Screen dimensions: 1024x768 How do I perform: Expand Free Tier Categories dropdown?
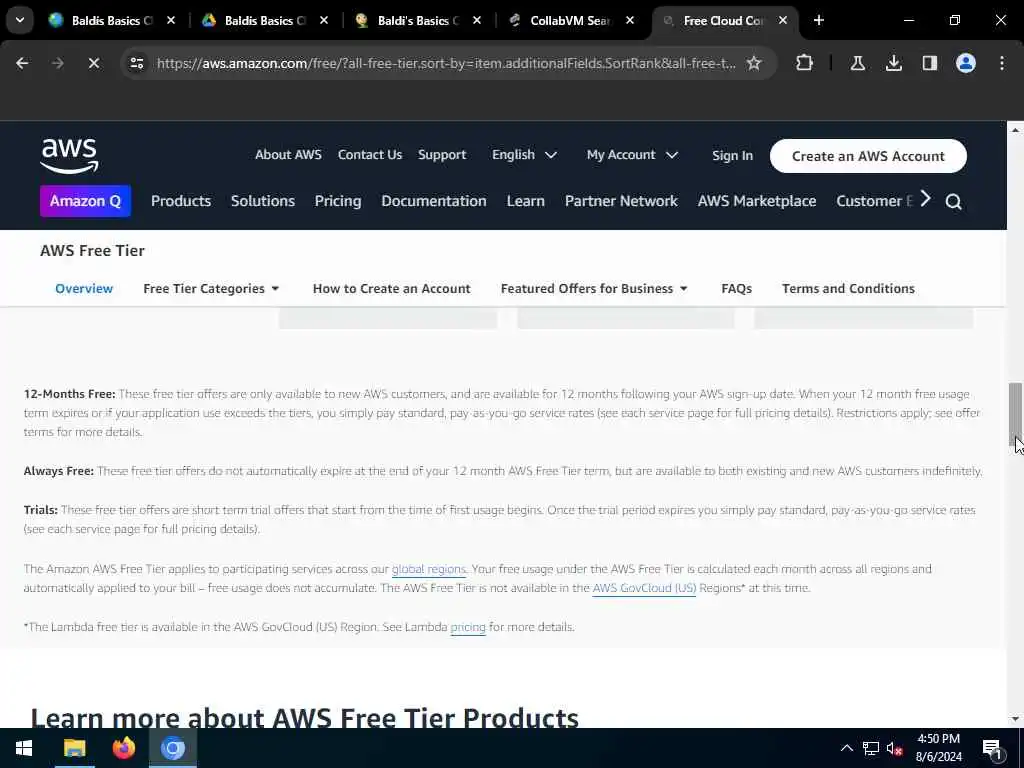(x=211, y=289)
